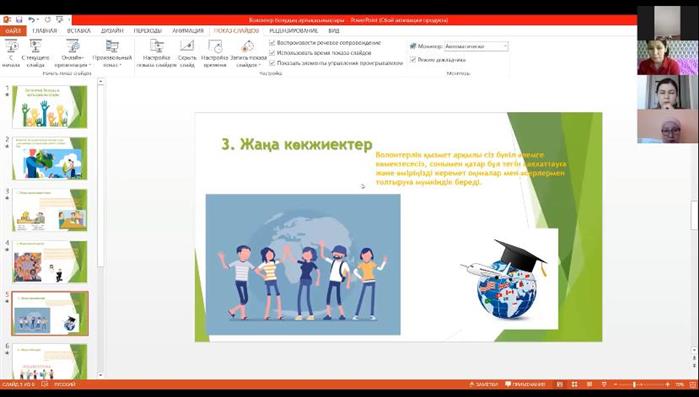
Task: Expand Record Slide Show dropdown arrow
Action: [260, 65]
